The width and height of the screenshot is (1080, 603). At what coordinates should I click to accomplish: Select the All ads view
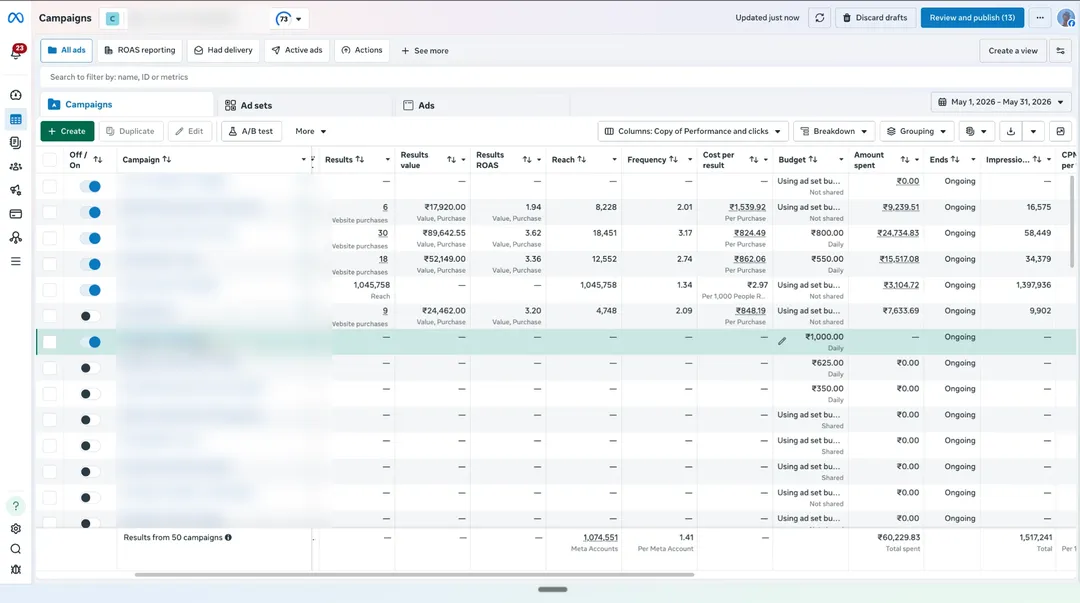point(67,50)
